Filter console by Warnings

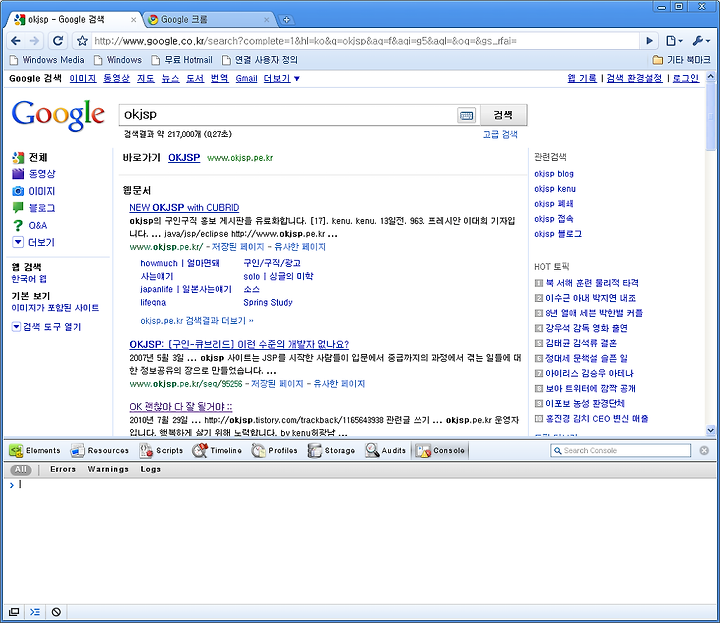pos(108,470)
